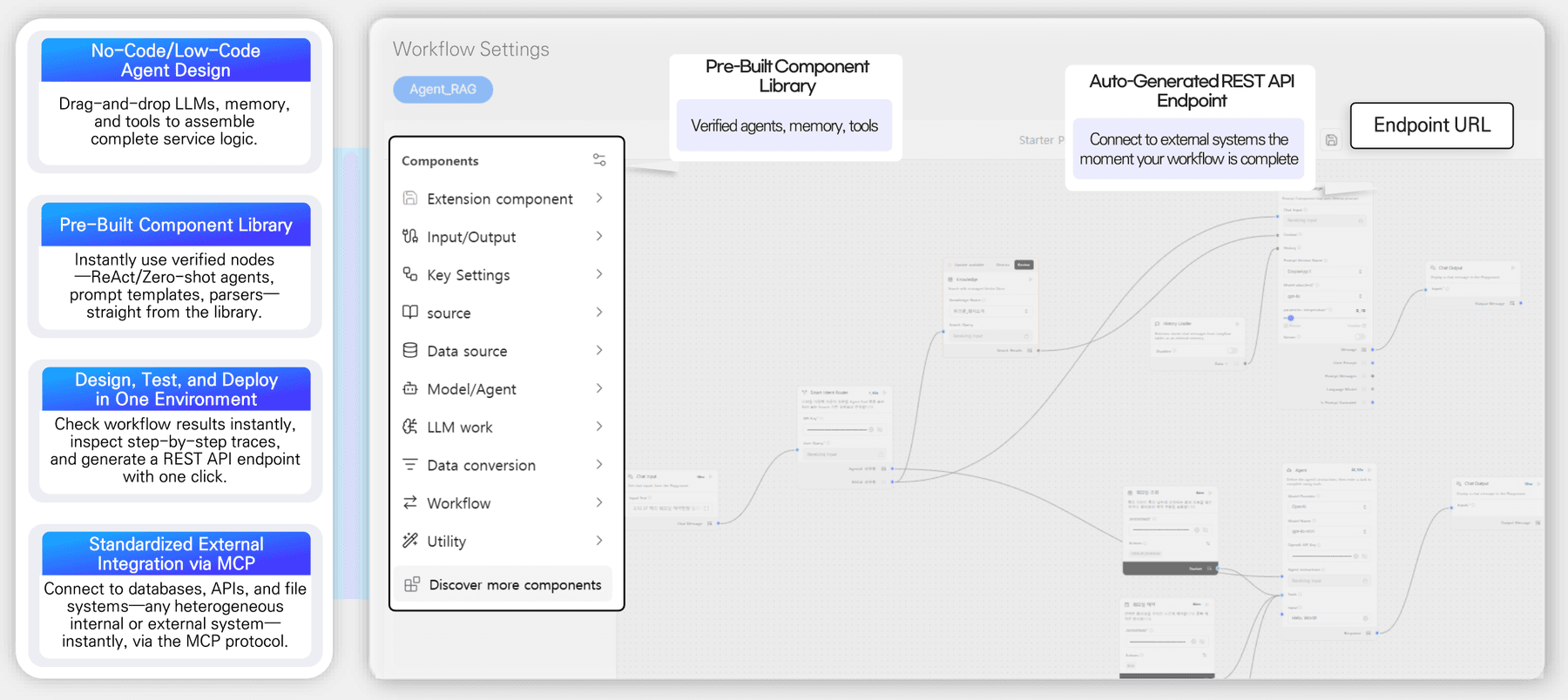Image resolution: width=1568 pixels, height=700 pixels.
Task: Open the OpenAI model provider dropdown in Agent node
Action: pyautogui.click(x=1328, y=507)
